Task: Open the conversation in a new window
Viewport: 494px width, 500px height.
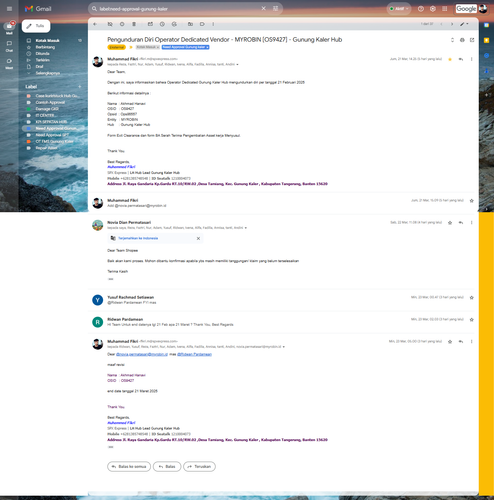Action: click(x=472, y=40)
